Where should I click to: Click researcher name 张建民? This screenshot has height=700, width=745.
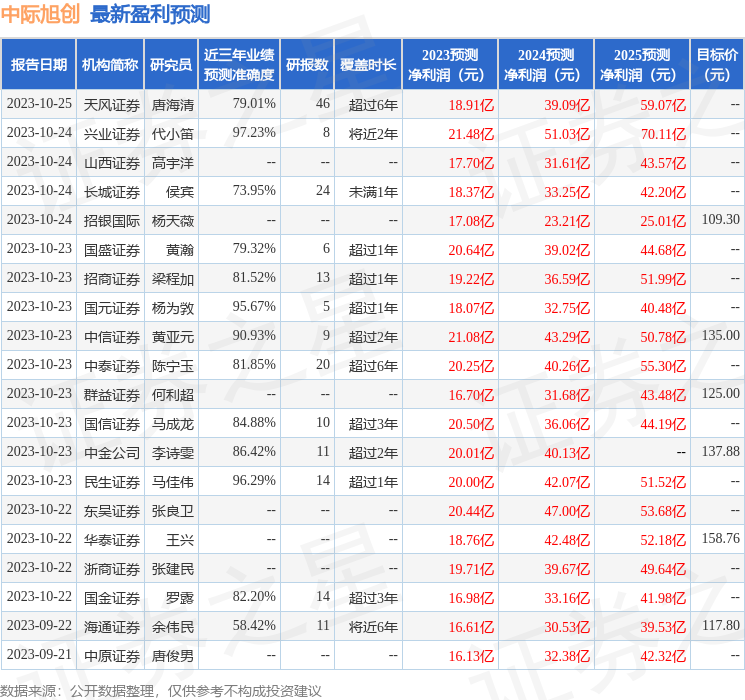click(172, 568)
